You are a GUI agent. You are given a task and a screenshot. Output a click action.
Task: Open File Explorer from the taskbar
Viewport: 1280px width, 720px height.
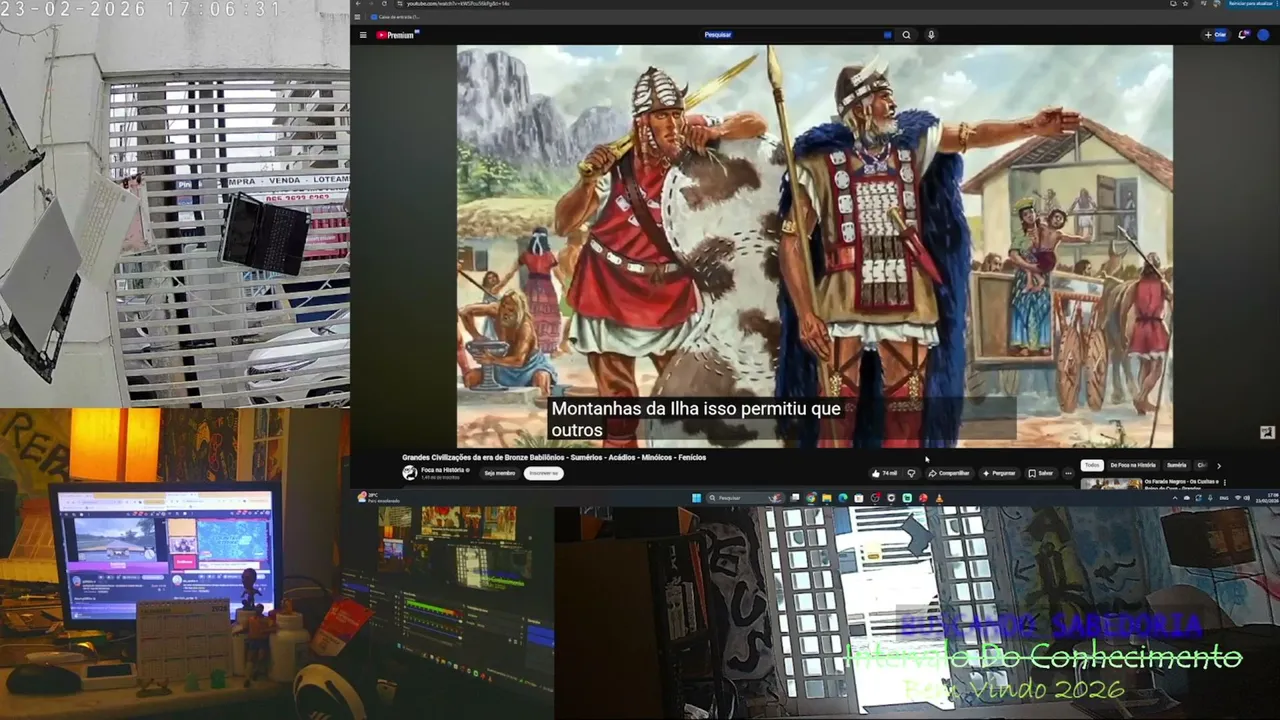tap(827, 498)
